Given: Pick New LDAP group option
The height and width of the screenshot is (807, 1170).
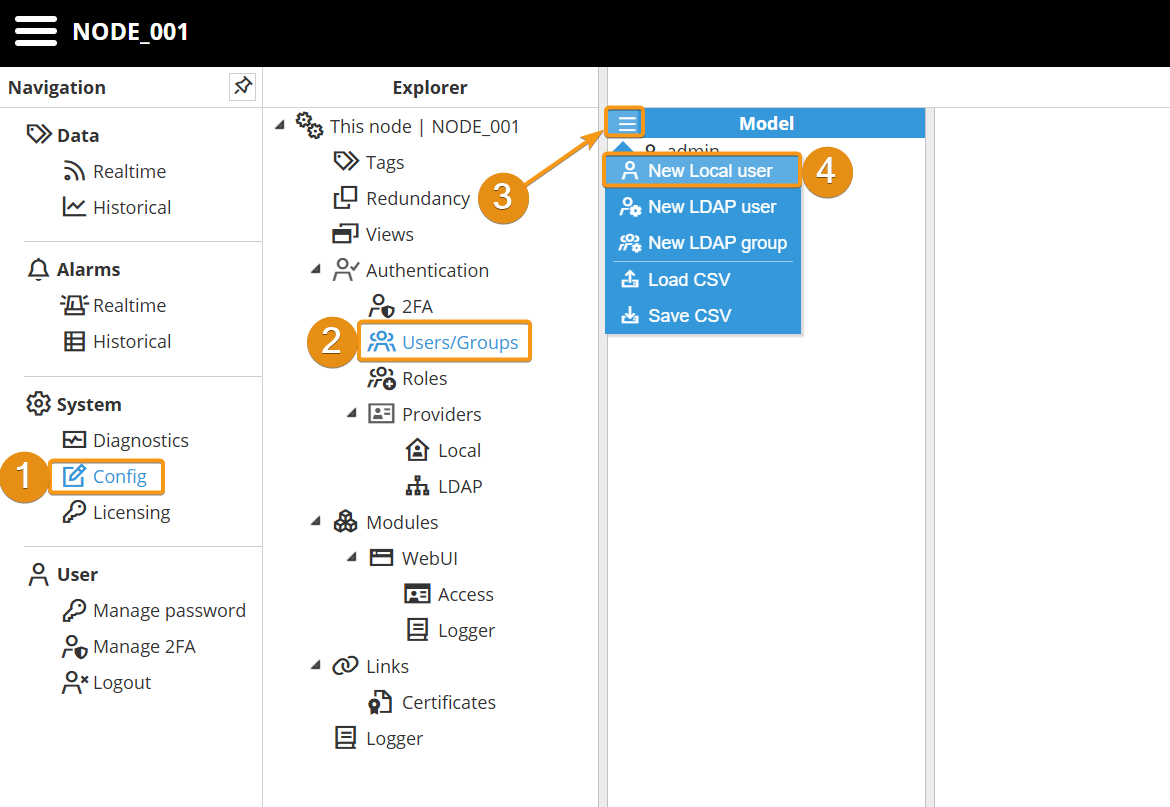Looking at the screenshot, I should click(x=716, y=243).
